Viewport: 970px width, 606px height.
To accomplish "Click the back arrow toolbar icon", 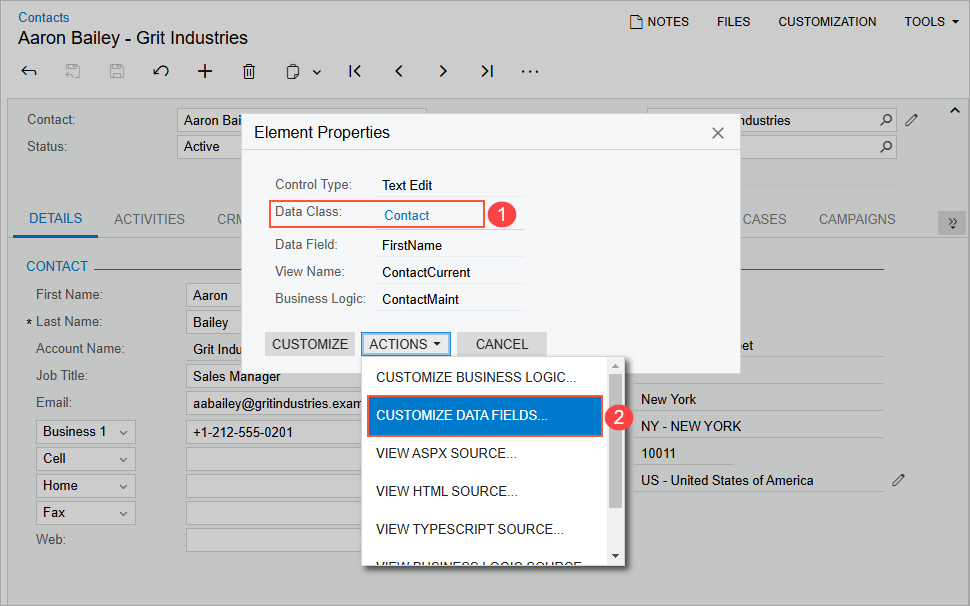I will pyautogui.click(x=29, y=71).
